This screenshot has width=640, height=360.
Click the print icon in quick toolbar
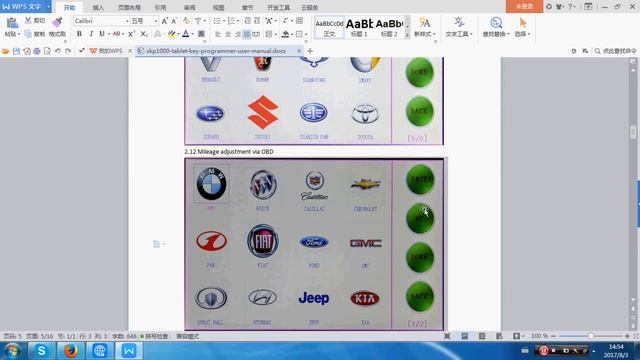37,51
